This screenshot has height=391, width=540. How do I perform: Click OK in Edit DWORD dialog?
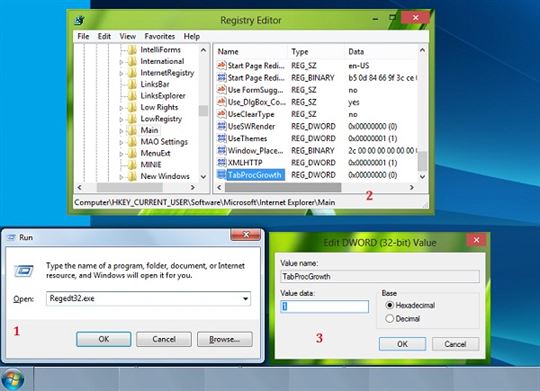[402, 344]
